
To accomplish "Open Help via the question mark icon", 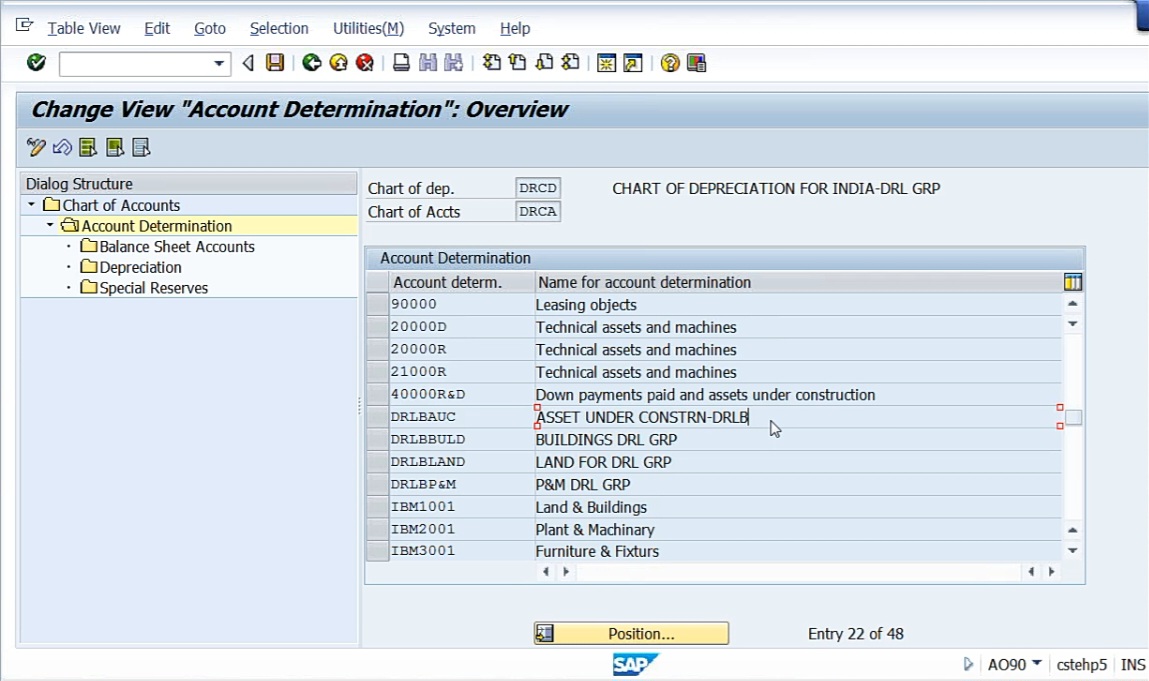I will click(x=670, y=63).
